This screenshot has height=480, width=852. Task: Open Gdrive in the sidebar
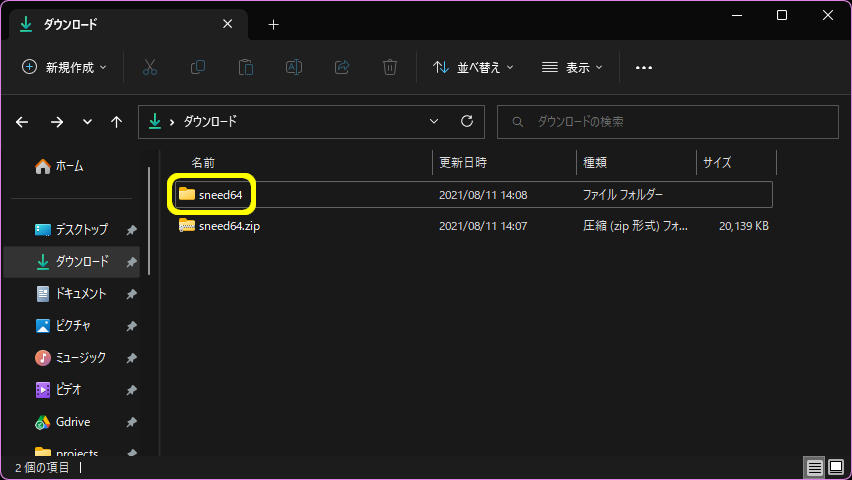[x=72, y=422]
